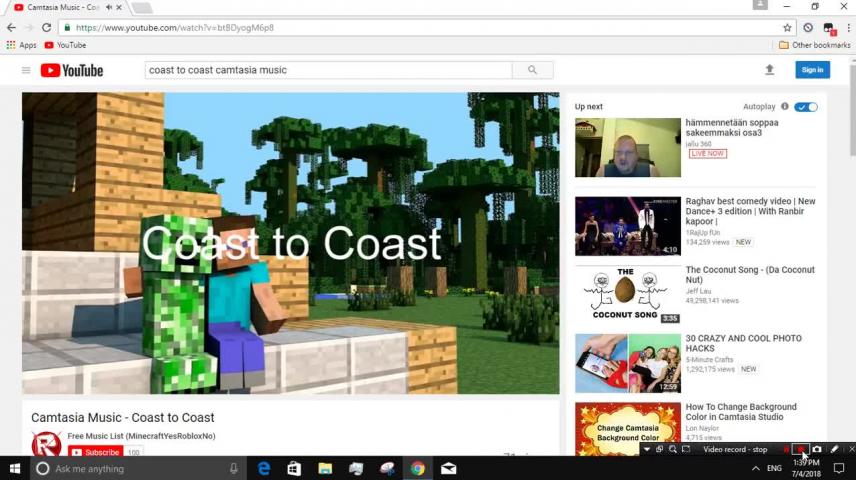This screenshot has width=856, height=480.
Task: Bookmark this page with the star icon
Action: (787, 27)
